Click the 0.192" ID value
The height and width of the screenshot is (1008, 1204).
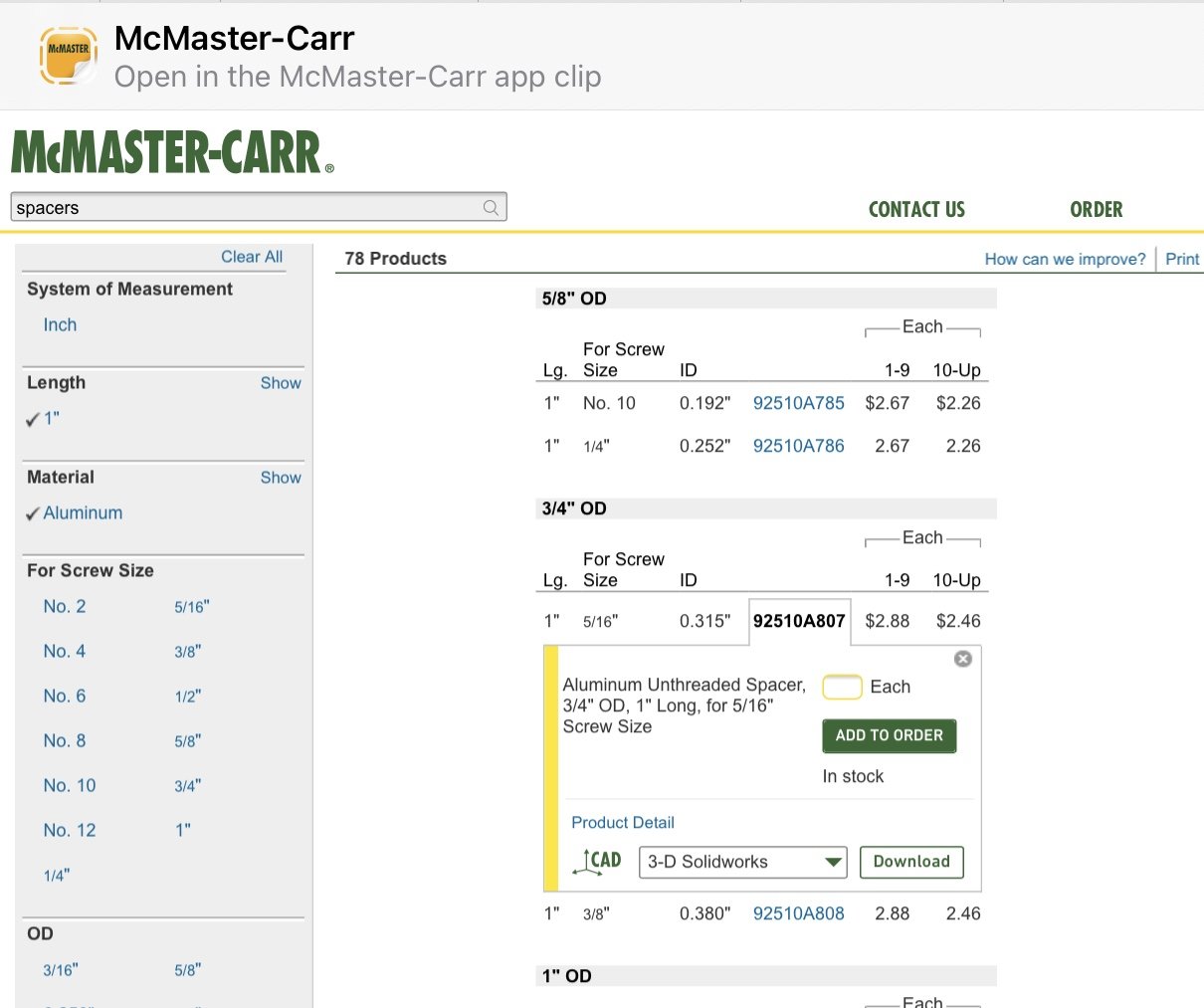(x=705, y=403)
